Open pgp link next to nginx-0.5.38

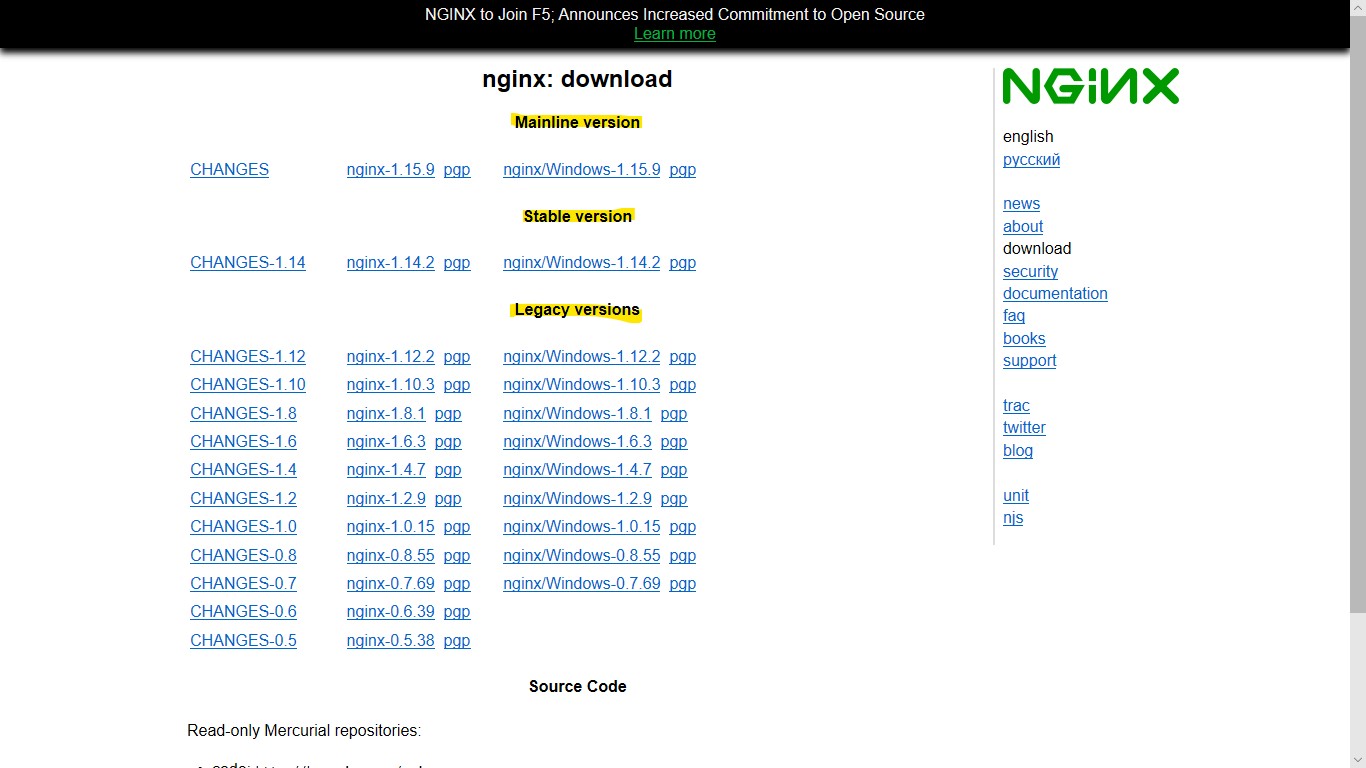point(457,641)
